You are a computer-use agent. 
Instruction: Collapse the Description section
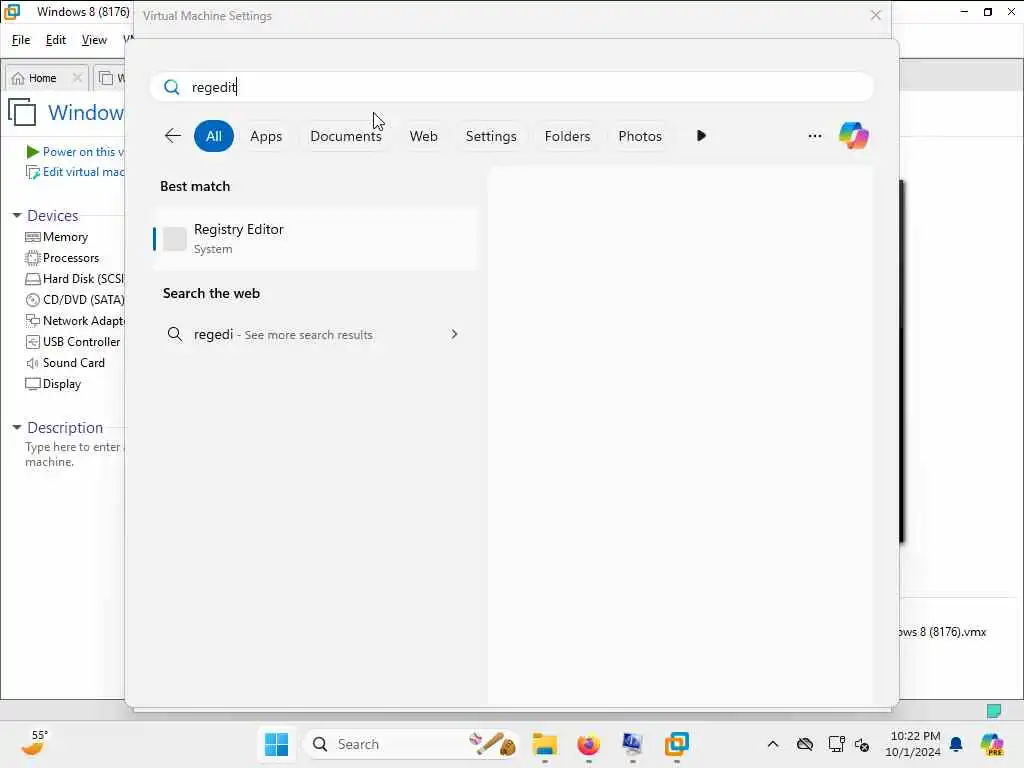[x=17, y=427]
